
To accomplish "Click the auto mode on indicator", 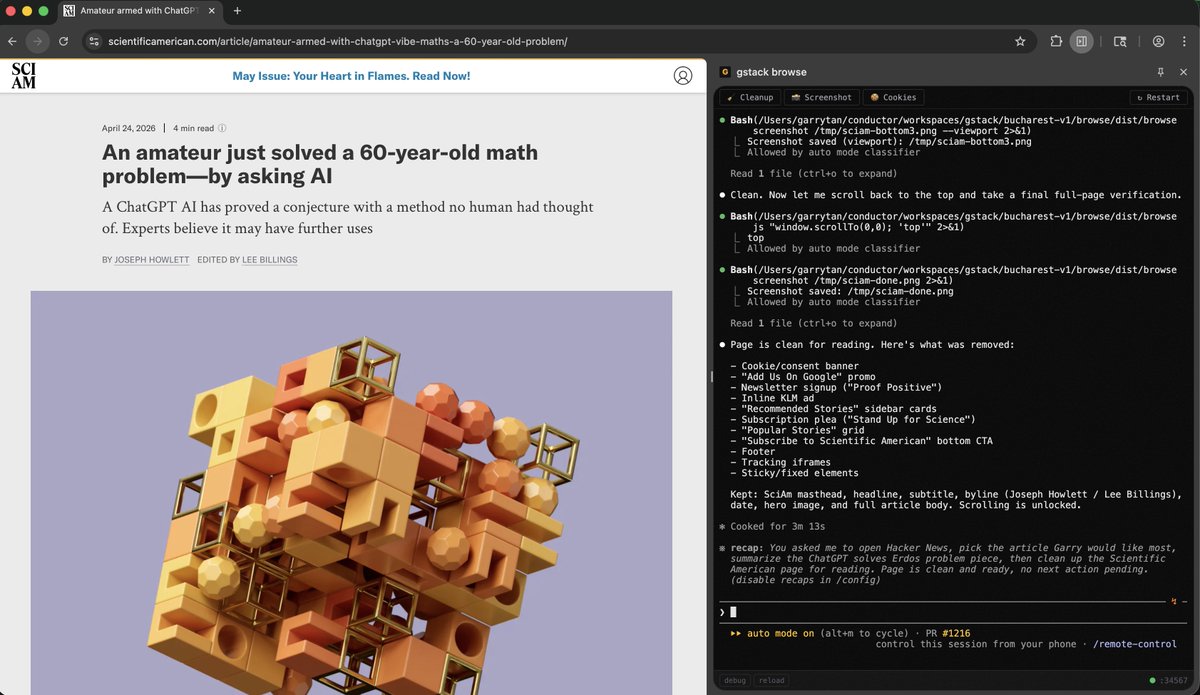I will pos(773,633).
